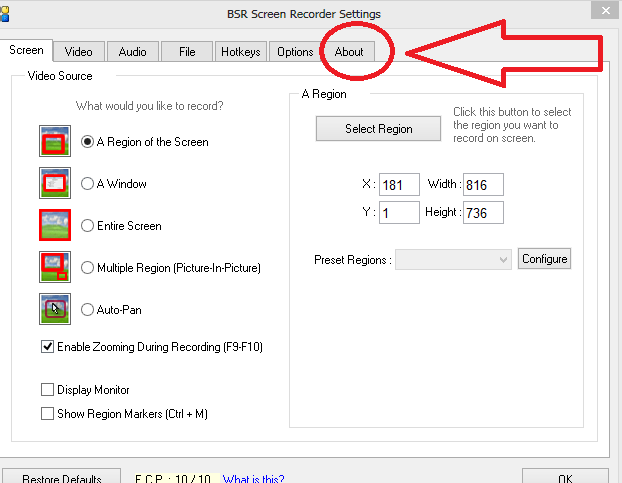The image size is (622, 483).
Task: Click the Multiple Region Picture-In-Picture icon
Action: [55, 267]
